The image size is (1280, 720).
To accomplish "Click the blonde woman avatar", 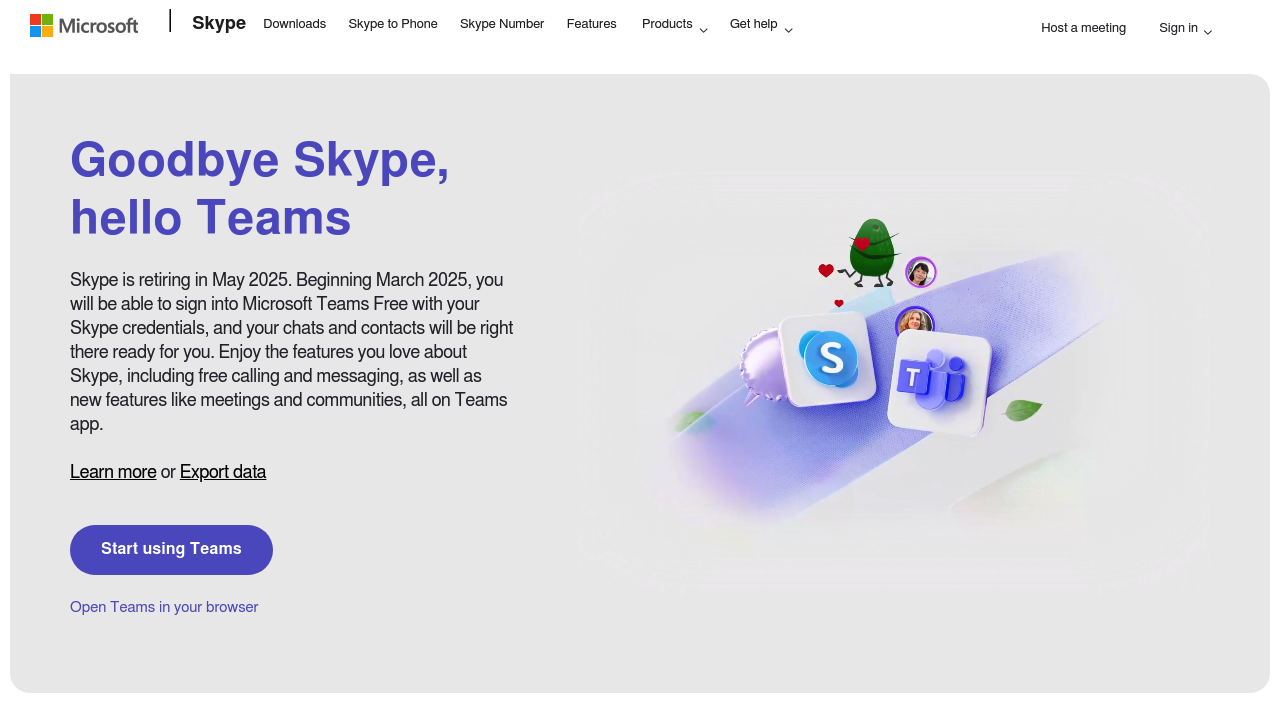I will [x=914, y=322].
